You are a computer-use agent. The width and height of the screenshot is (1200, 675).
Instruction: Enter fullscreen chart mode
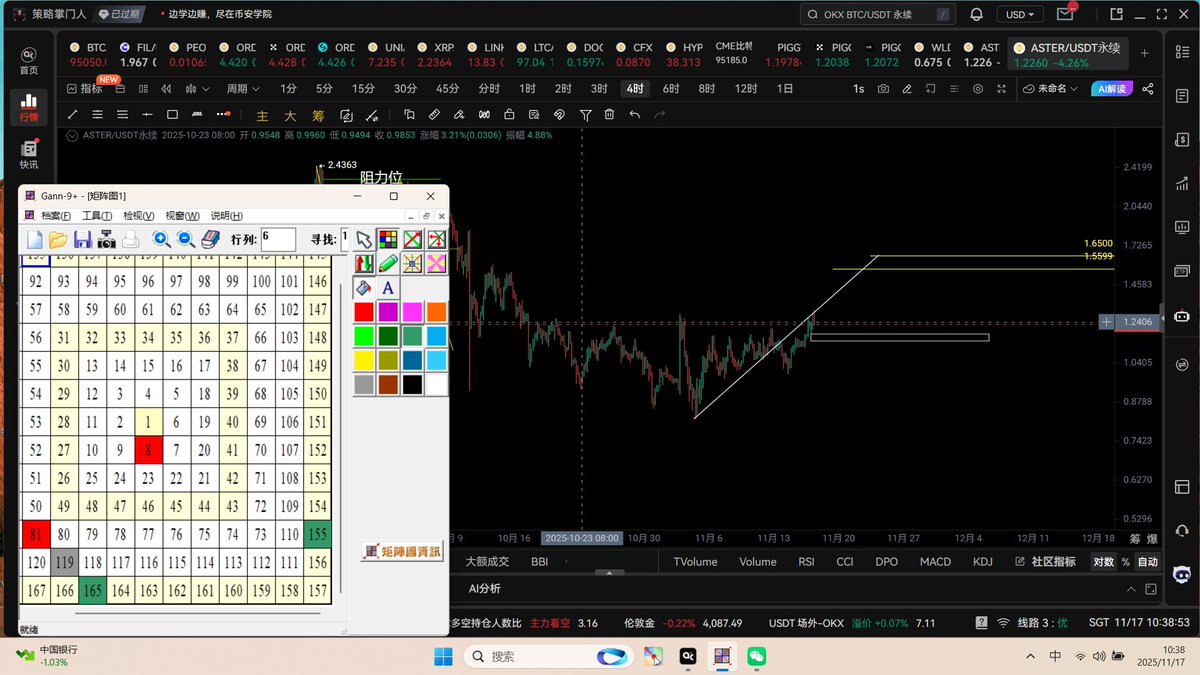tap(1001, 89)
